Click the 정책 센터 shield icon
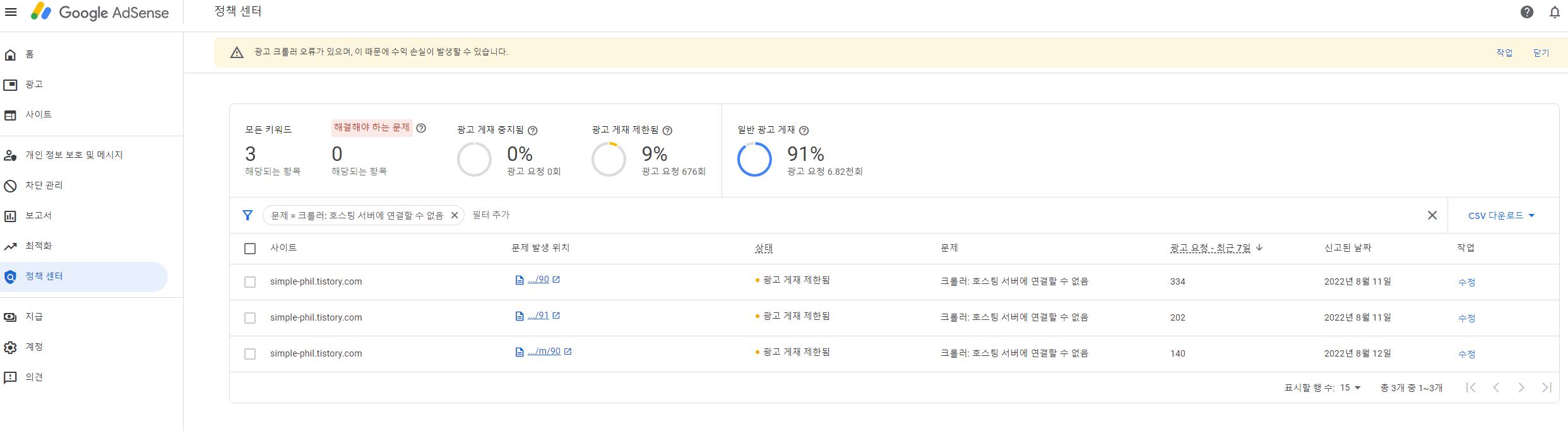Screen dimensions: 1568x431 pos(10,276)
